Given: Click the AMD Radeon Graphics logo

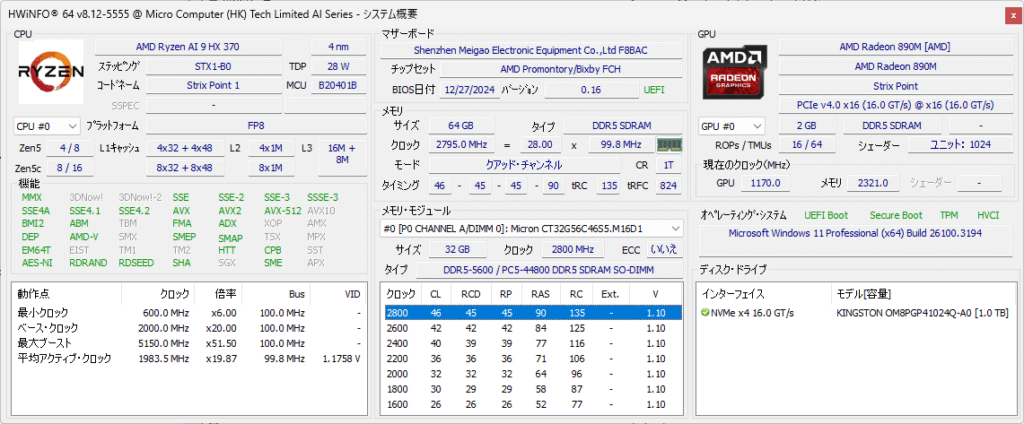Looking at the screenshot, I should pos(737,72).
